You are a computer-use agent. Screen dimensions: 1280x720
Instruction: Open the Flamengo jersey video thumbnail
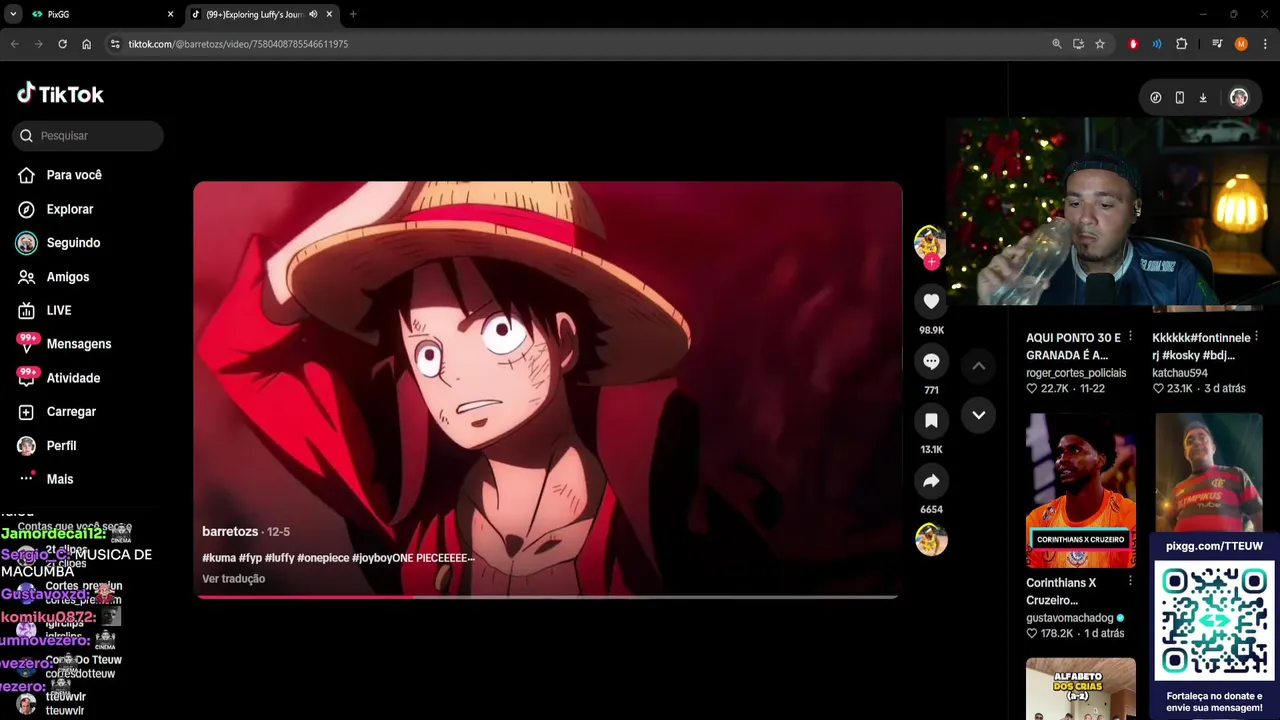click(1209, 473)
